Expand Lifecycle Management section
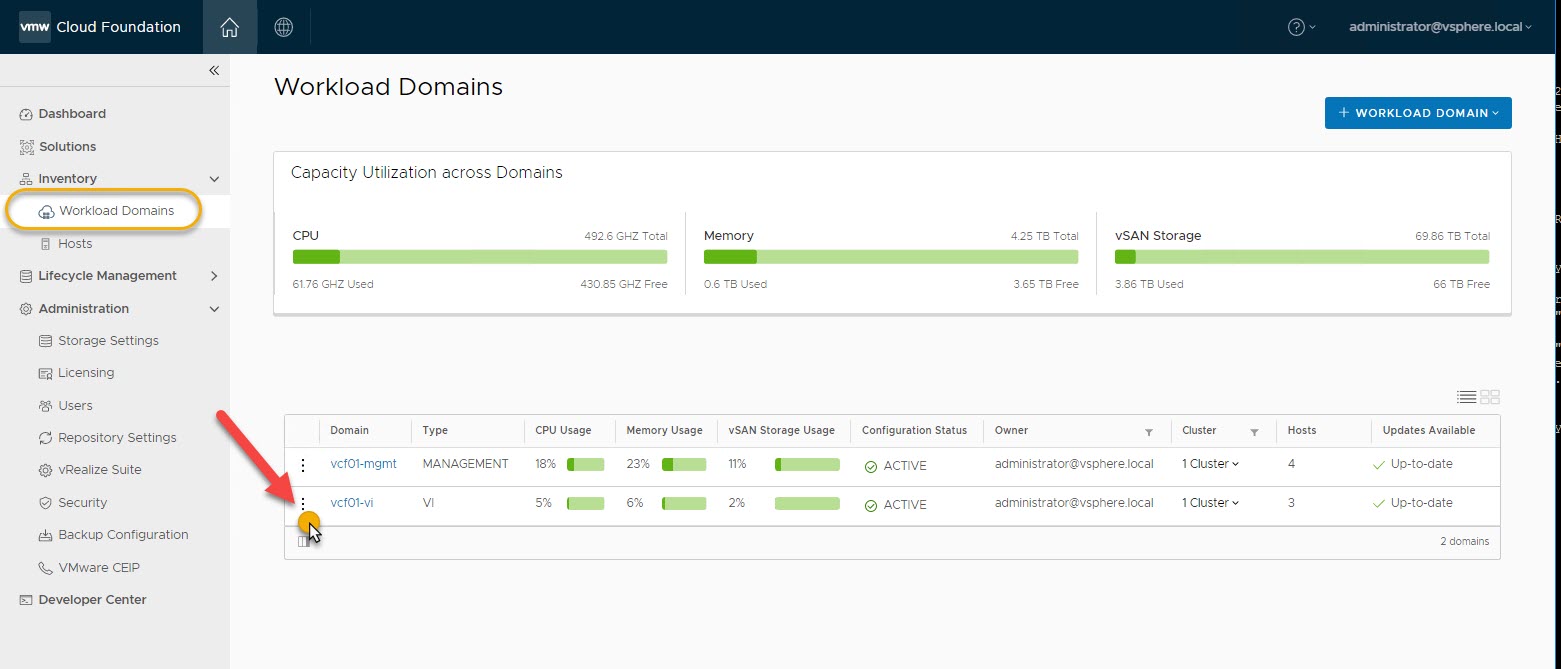The image size is (1561, 669). [214, 276]
